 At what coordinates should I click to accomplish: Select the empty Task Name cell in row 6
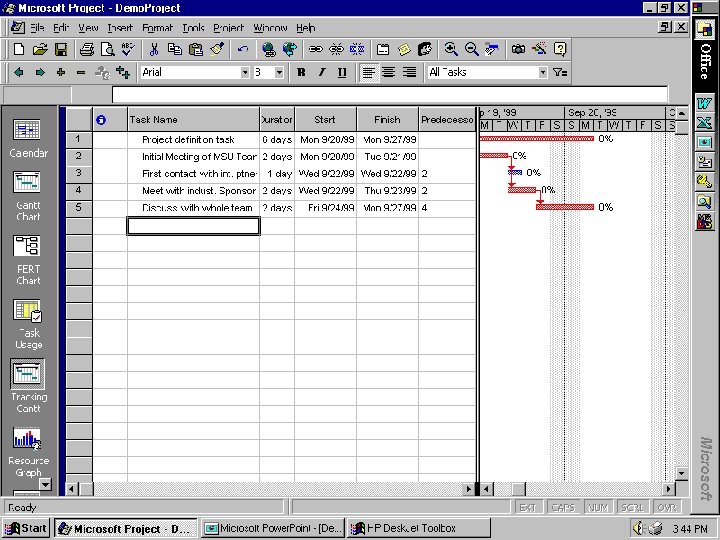tap(193, 226)
